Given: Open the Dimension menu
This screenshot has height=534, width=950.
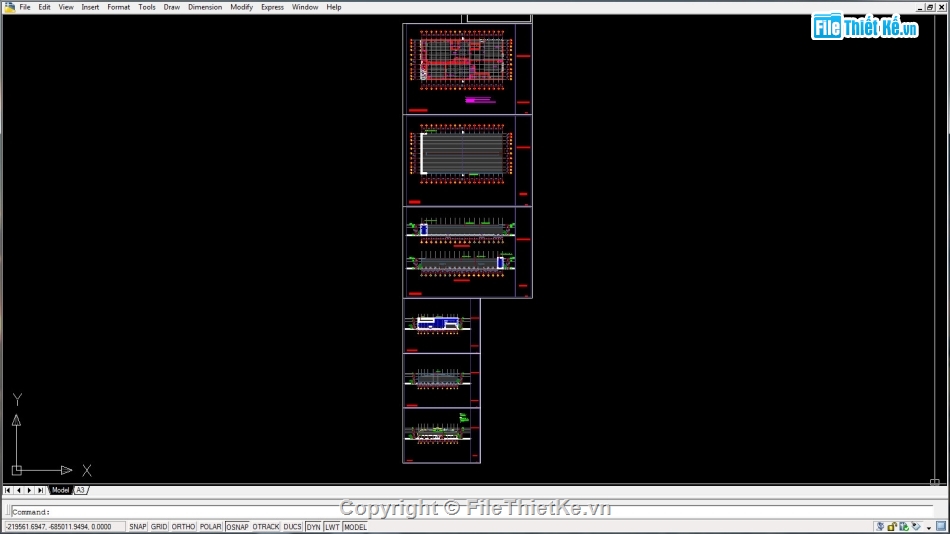Looking at the screenshot, I should [205, 7].
